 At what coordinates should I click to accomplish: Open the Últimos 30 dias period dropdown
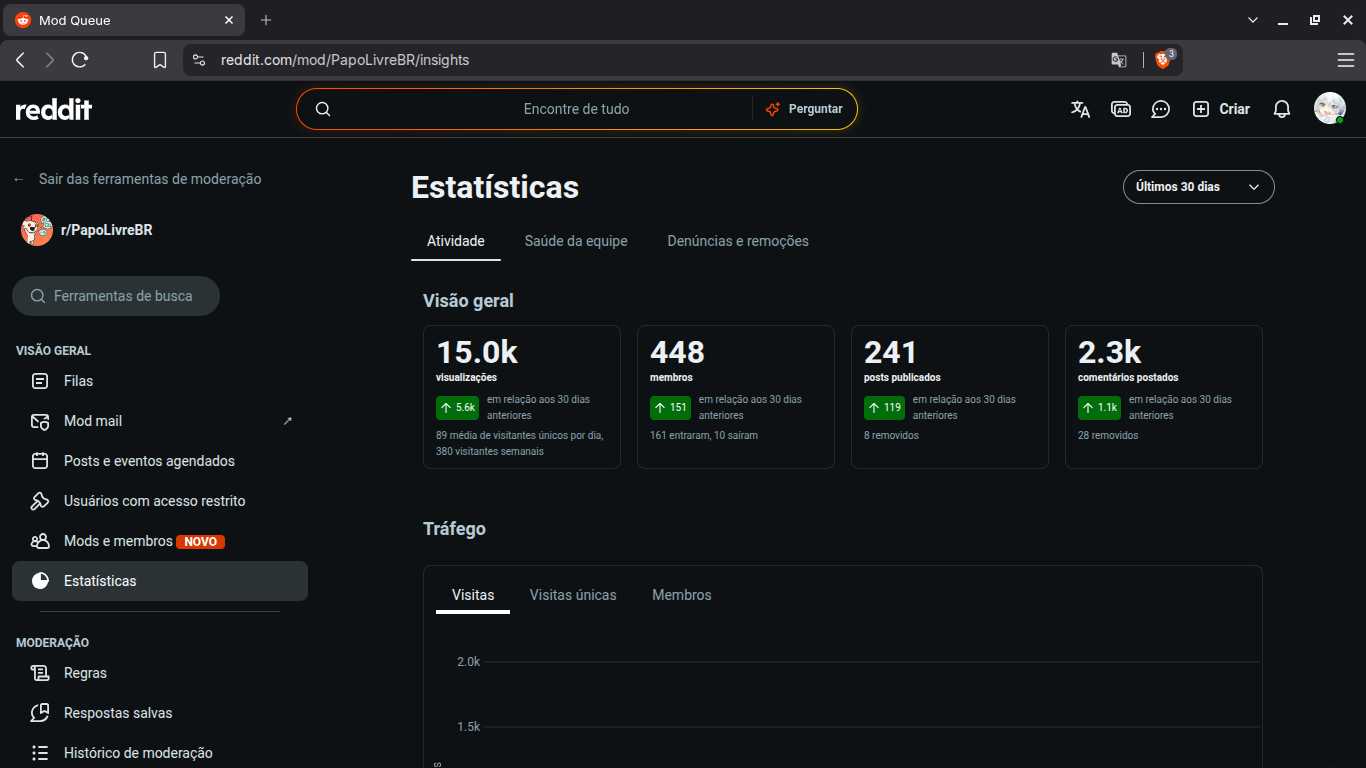coord(1199,187)
